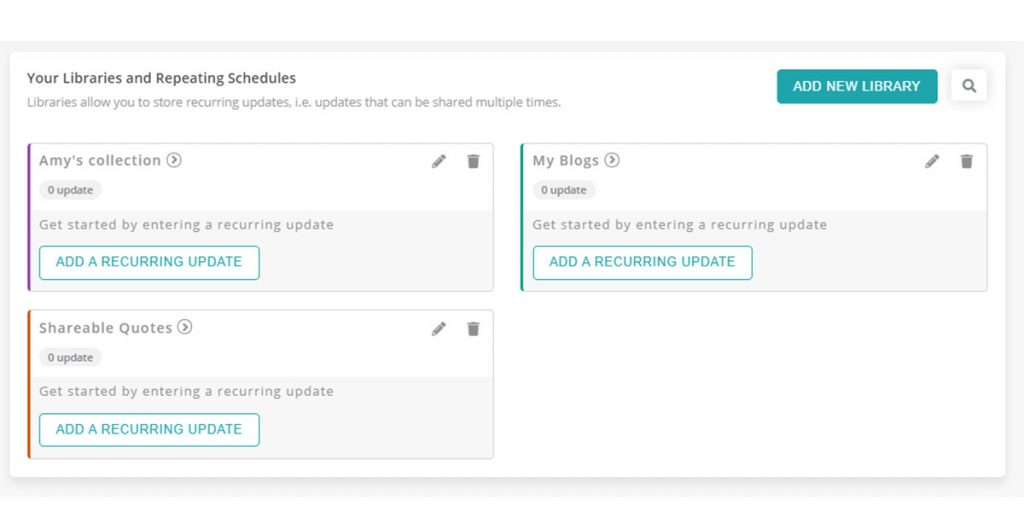Click 0 update badge in Amy's collection
This screenshot has width=1024, height=512.
coord(71,190)
